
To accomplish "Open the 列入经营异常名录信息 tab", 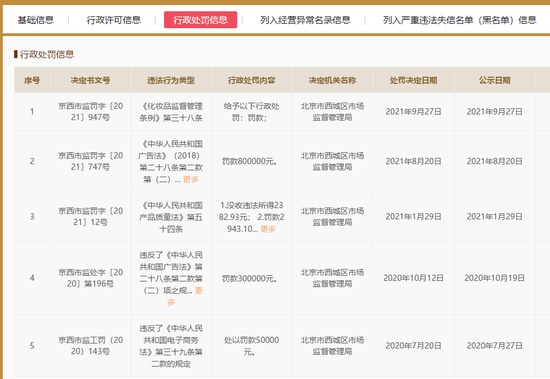I will [x=305, y=20].
